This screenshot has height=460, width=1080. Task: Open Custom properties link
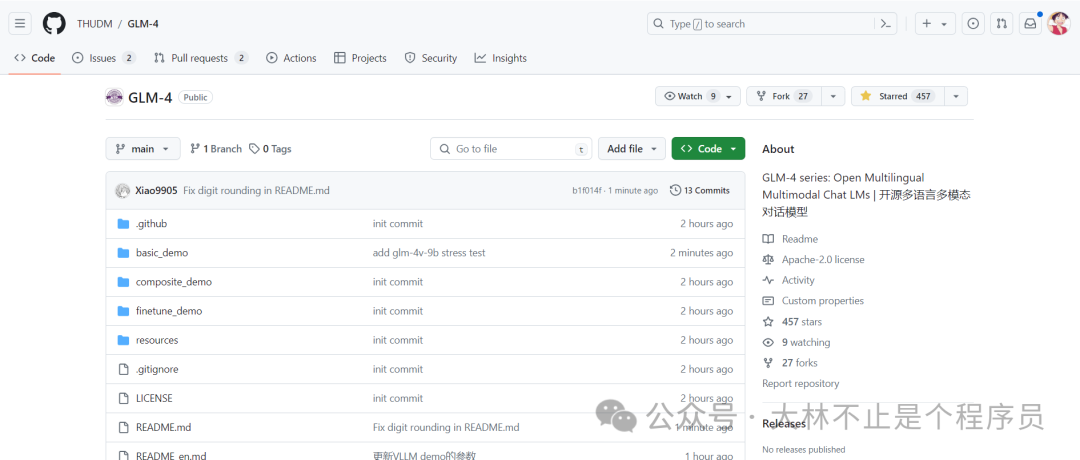click(x=824, y=301)
